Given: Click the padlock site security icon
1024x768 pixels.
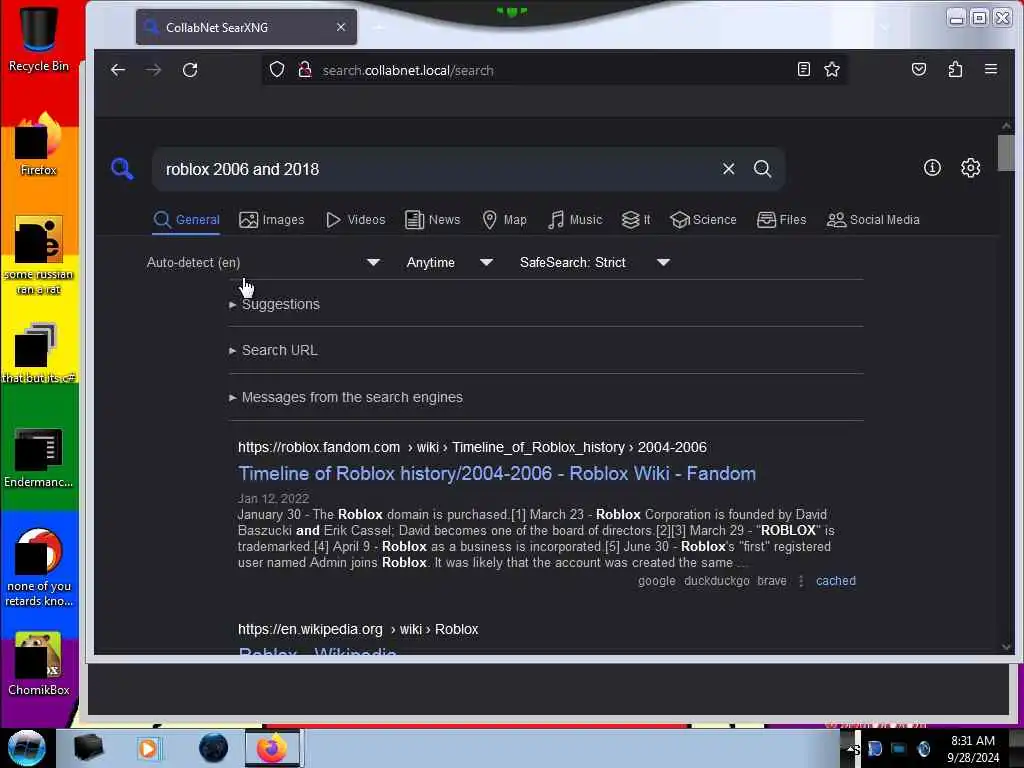Looking at the screenshot, I should (305, 69).
